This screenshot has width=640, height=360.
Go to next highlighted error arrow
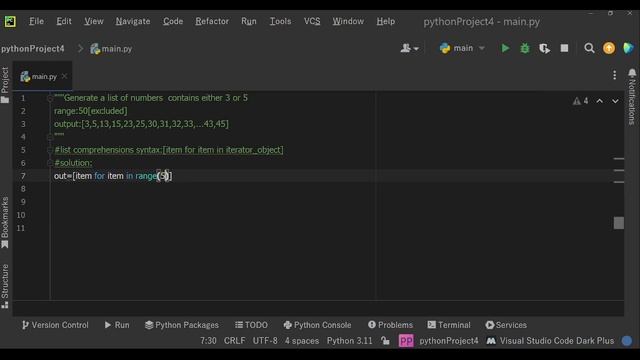(x=615, y=101)
